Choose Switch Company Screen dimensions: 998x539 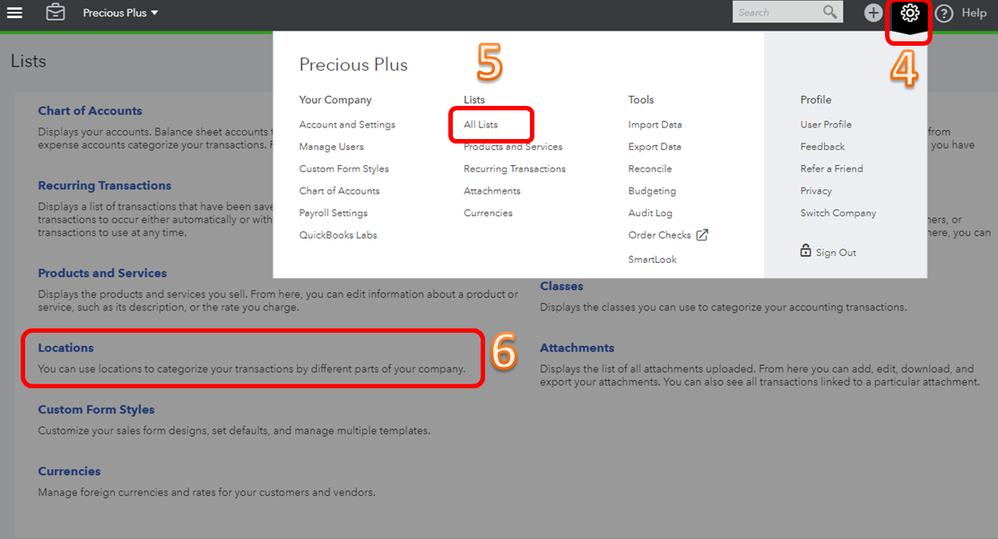click(838, 213)
